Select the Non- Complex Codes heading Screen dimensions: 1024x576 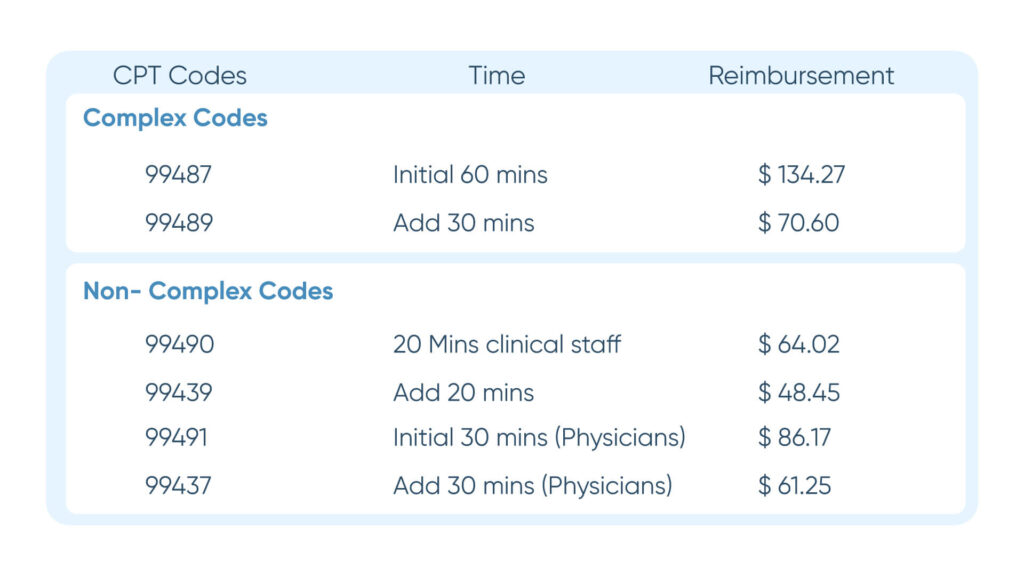(208, 291)
